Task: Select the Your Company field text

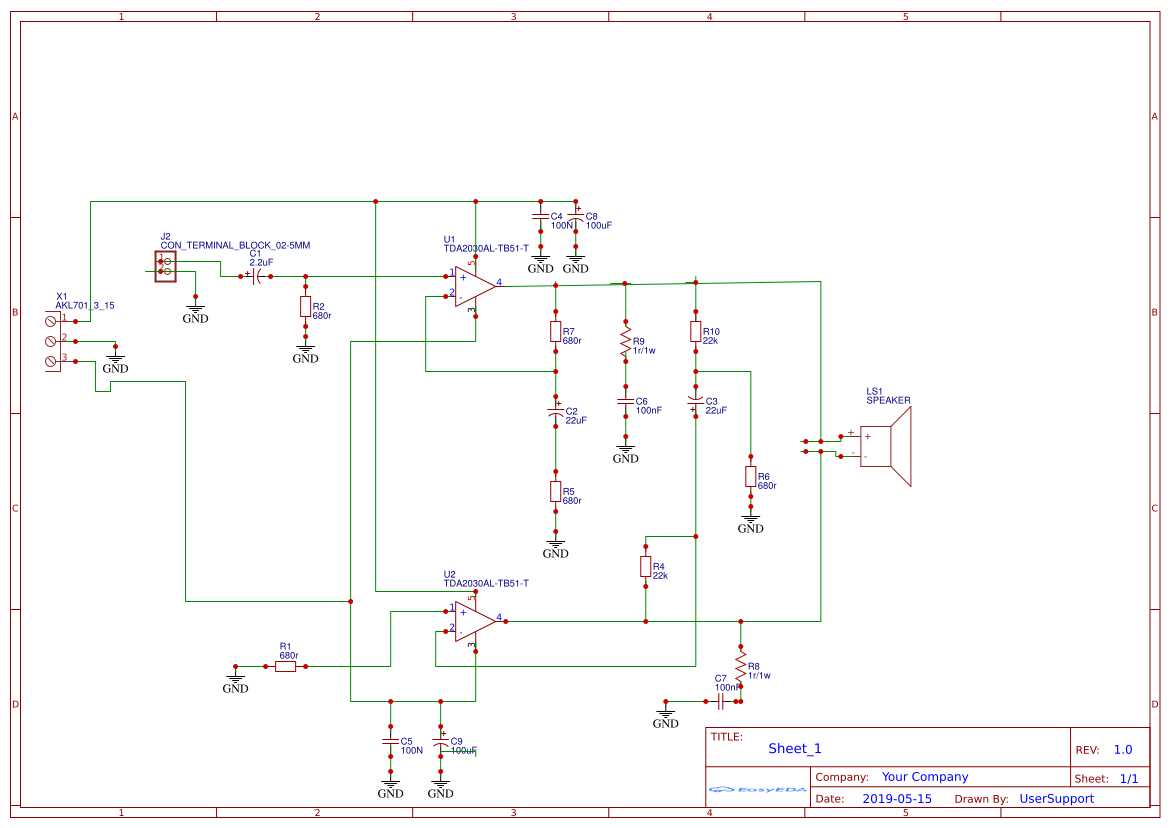Action: tap(925, 777)
